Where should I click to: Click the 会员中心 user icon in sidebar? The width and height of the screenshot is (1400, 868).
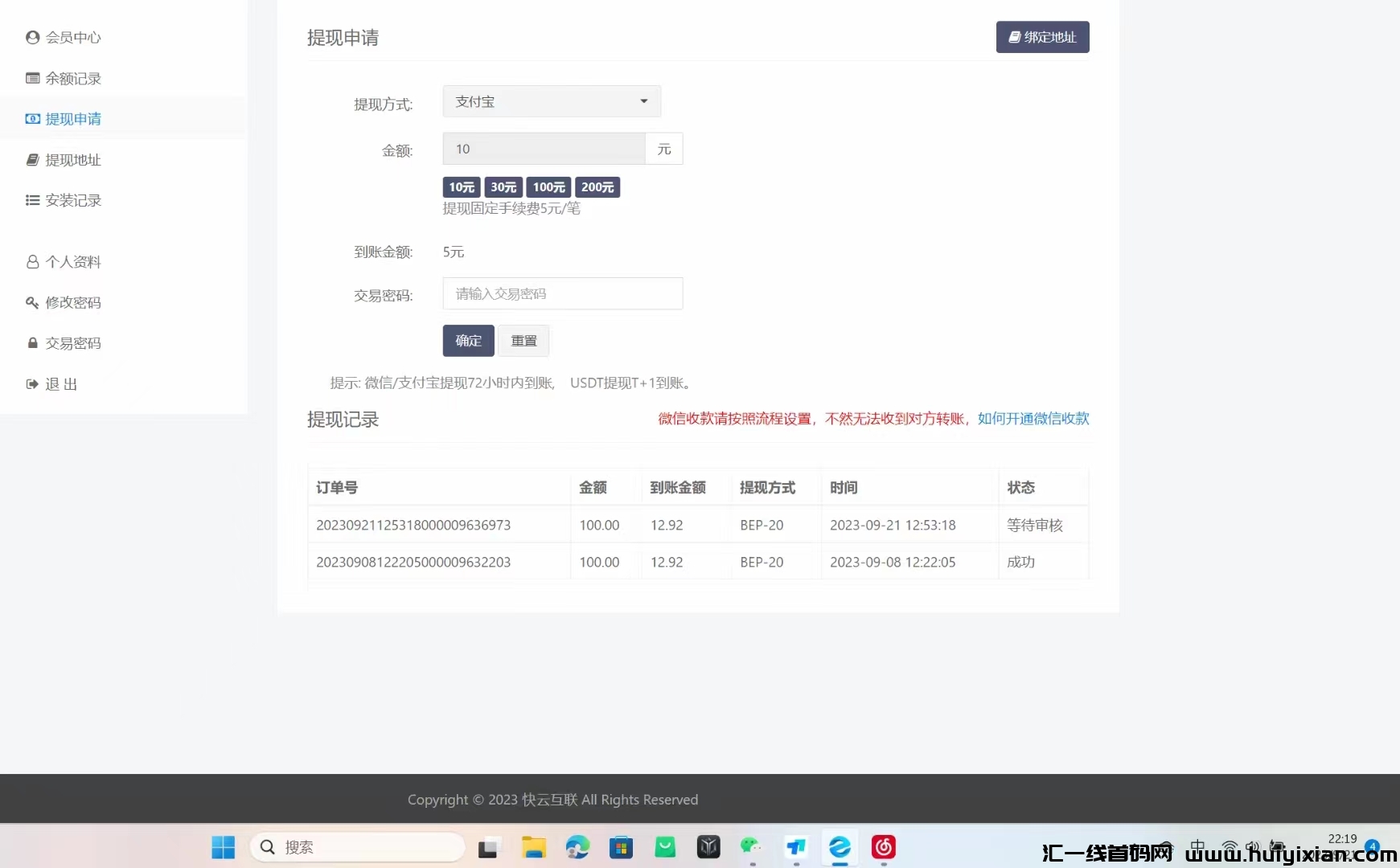(x=32, y=38)
